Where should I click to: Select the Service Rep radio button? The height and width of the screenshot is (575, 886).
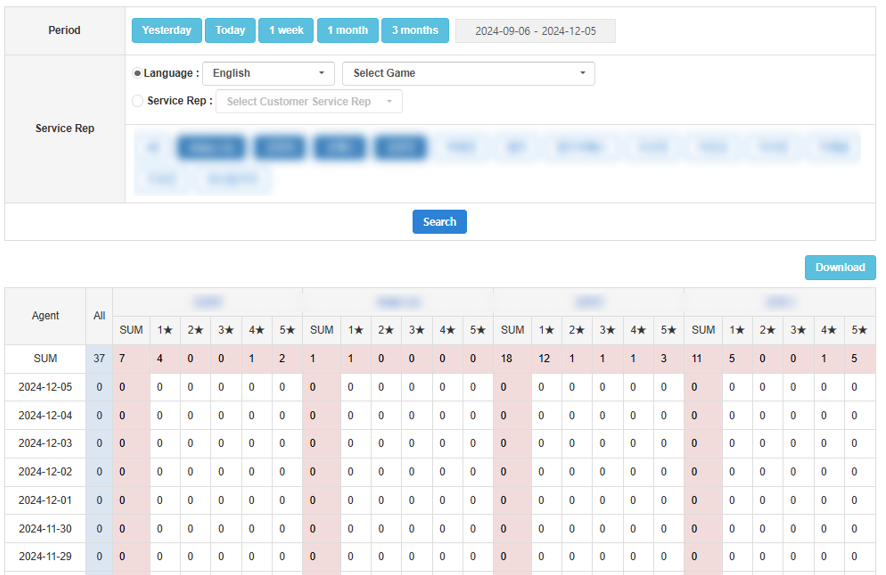(138, 101)
